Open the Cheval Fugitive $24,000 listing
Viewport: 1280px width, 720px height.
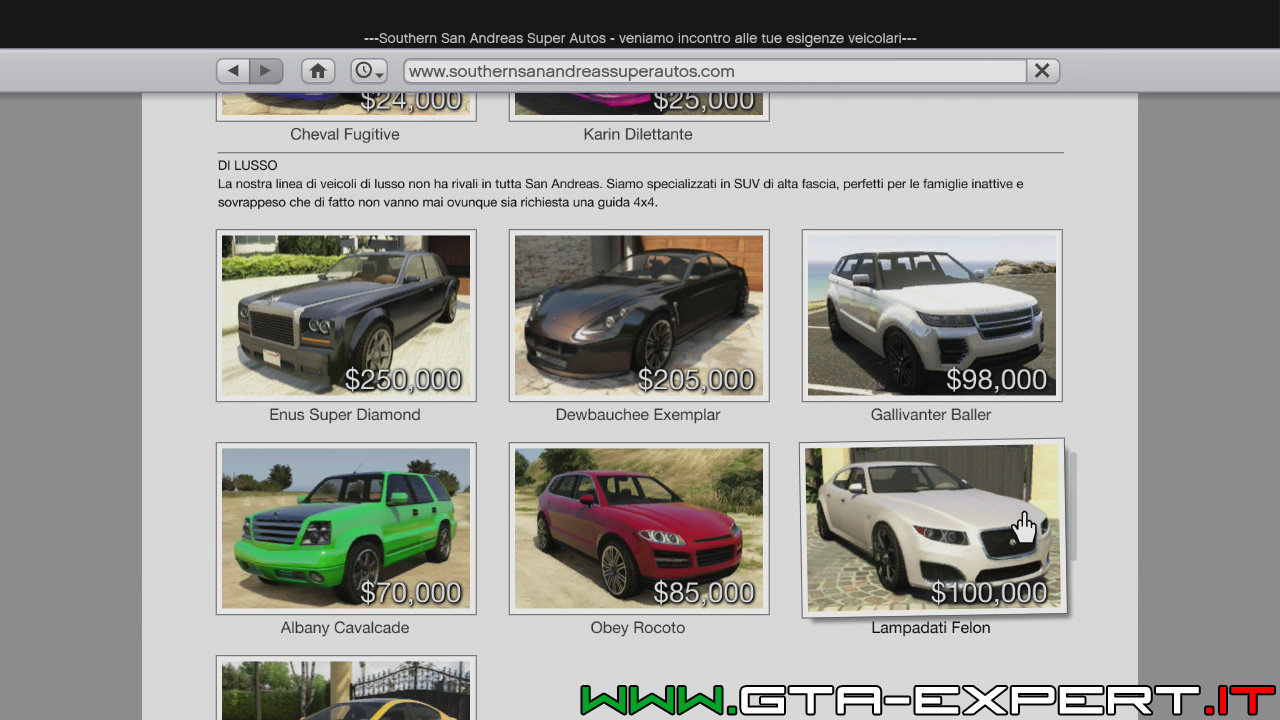coord(346,106)
